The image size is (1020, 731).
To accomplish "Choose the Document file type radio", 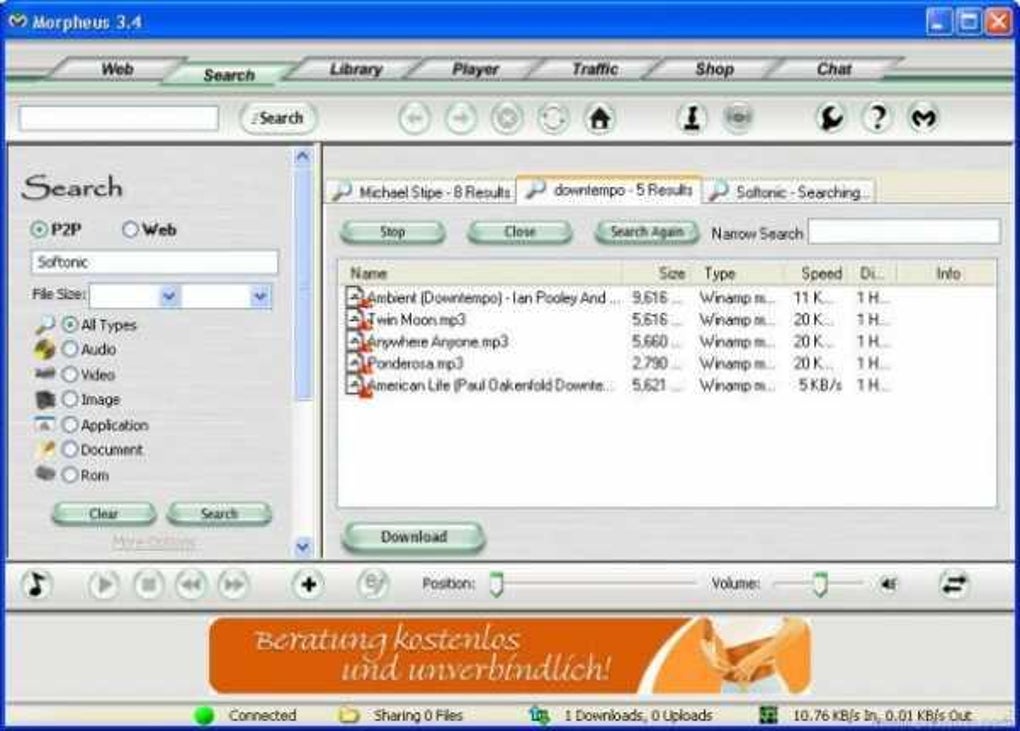I will (70, 449).
